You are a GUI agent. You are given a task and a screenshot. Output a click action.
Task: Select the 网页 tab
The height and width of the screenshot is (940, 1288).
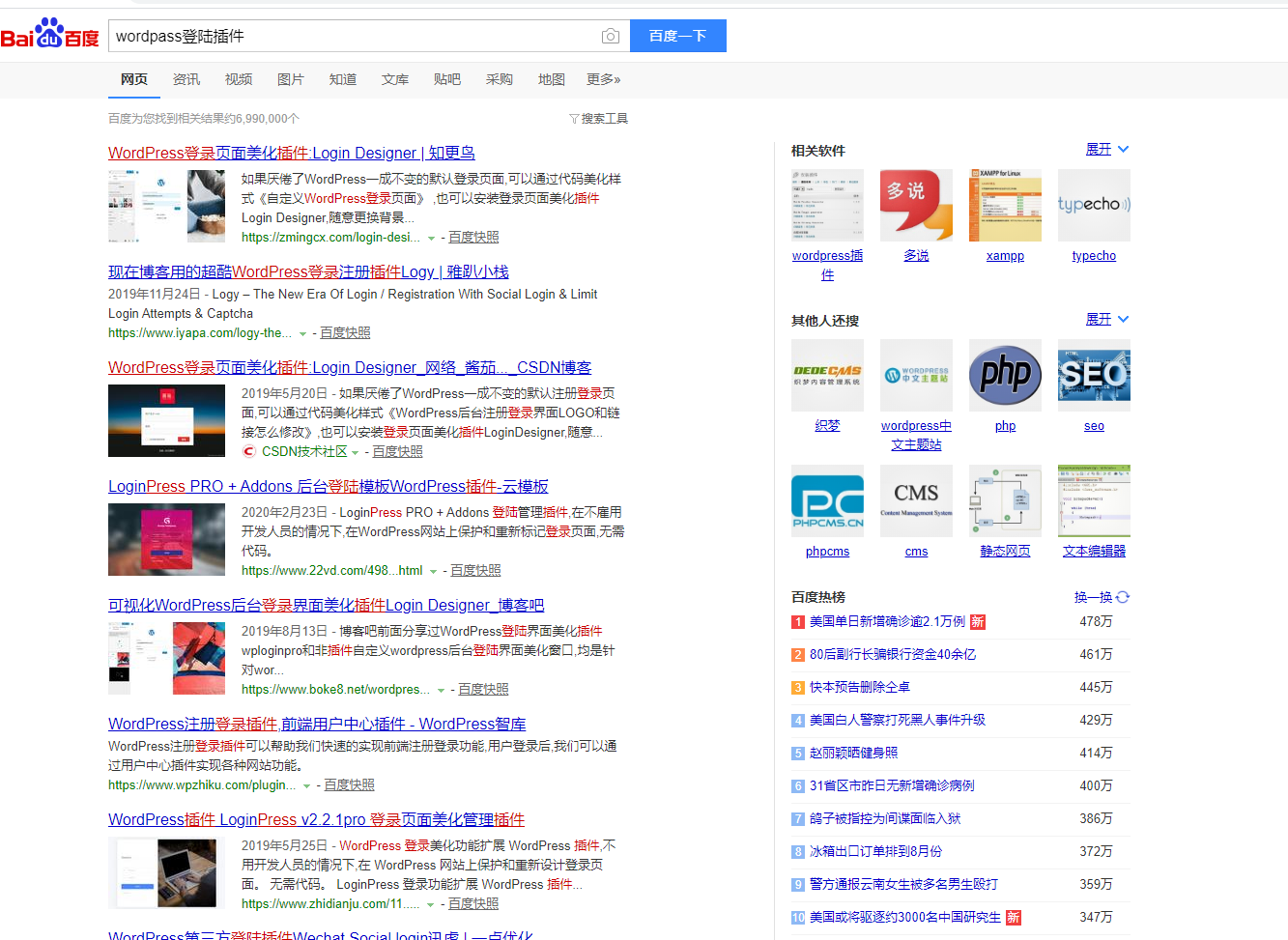tap(134, 79)
